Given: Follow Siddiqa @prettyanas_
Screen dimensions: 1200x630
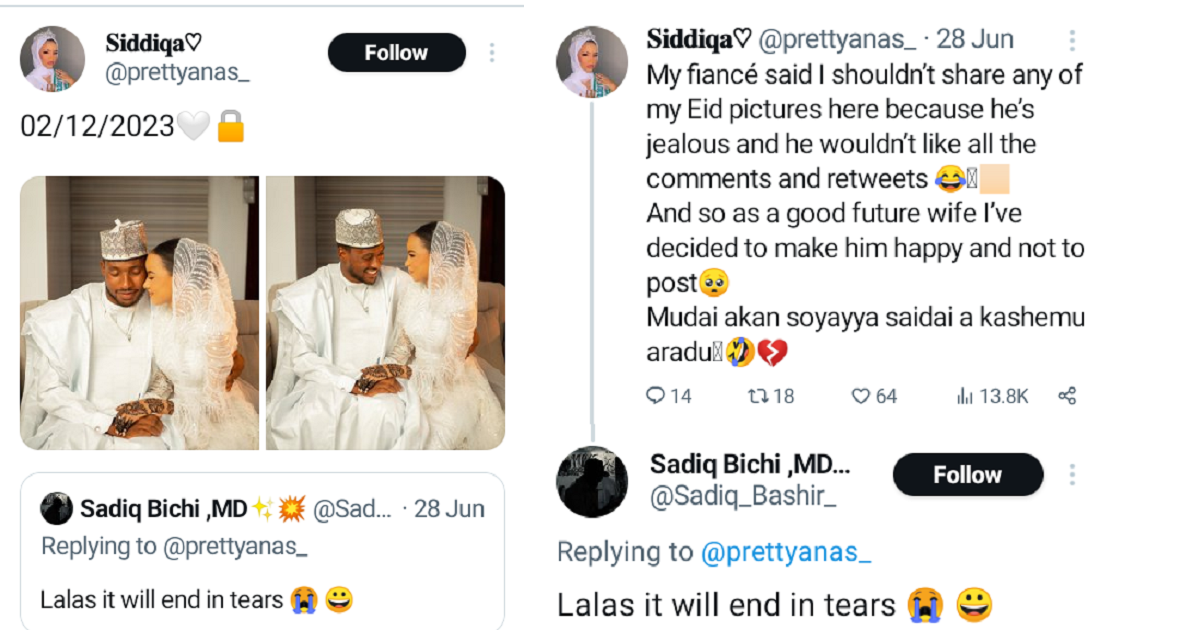Looking at the screenshot, I should pyautogui.click(x=396, y=53).
